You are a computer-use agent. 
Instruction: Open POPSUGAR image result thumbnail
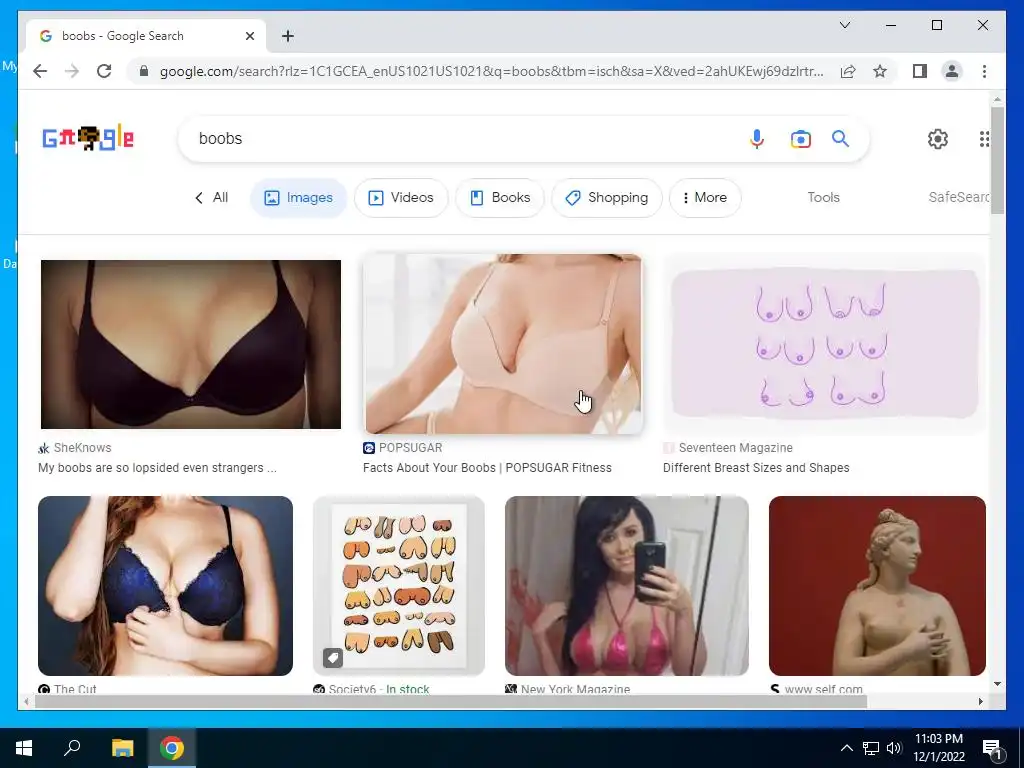(x=503, y=344)
